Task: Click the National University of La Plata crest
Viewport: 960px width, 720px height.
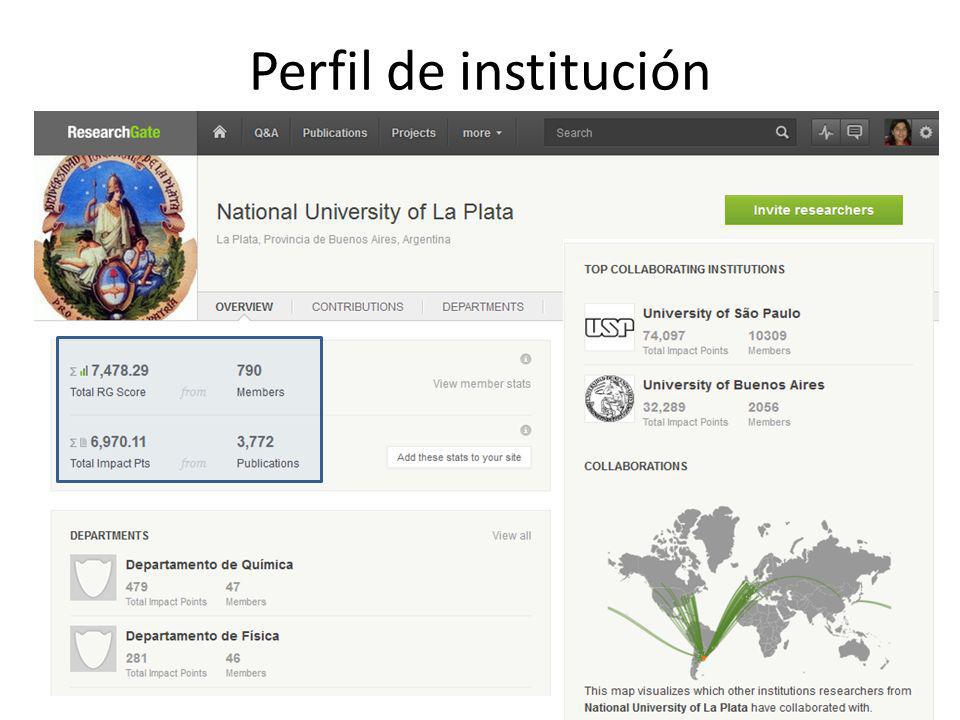Action: pyautogui.click(x=114, y=238)
